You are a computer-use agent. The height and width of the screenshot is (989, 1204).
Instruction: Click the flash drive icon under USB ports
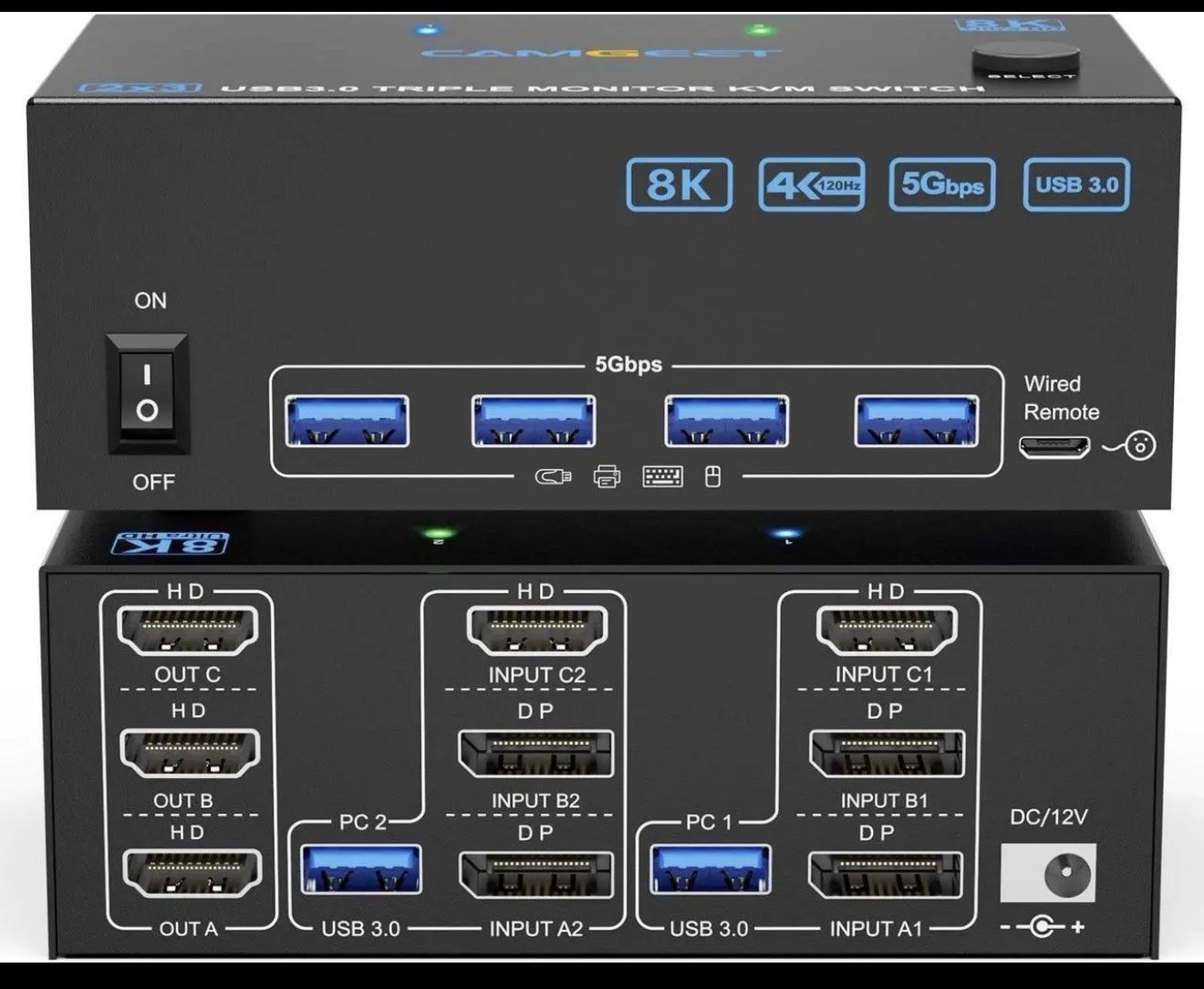pyautogui.click(x=553, y=476)
